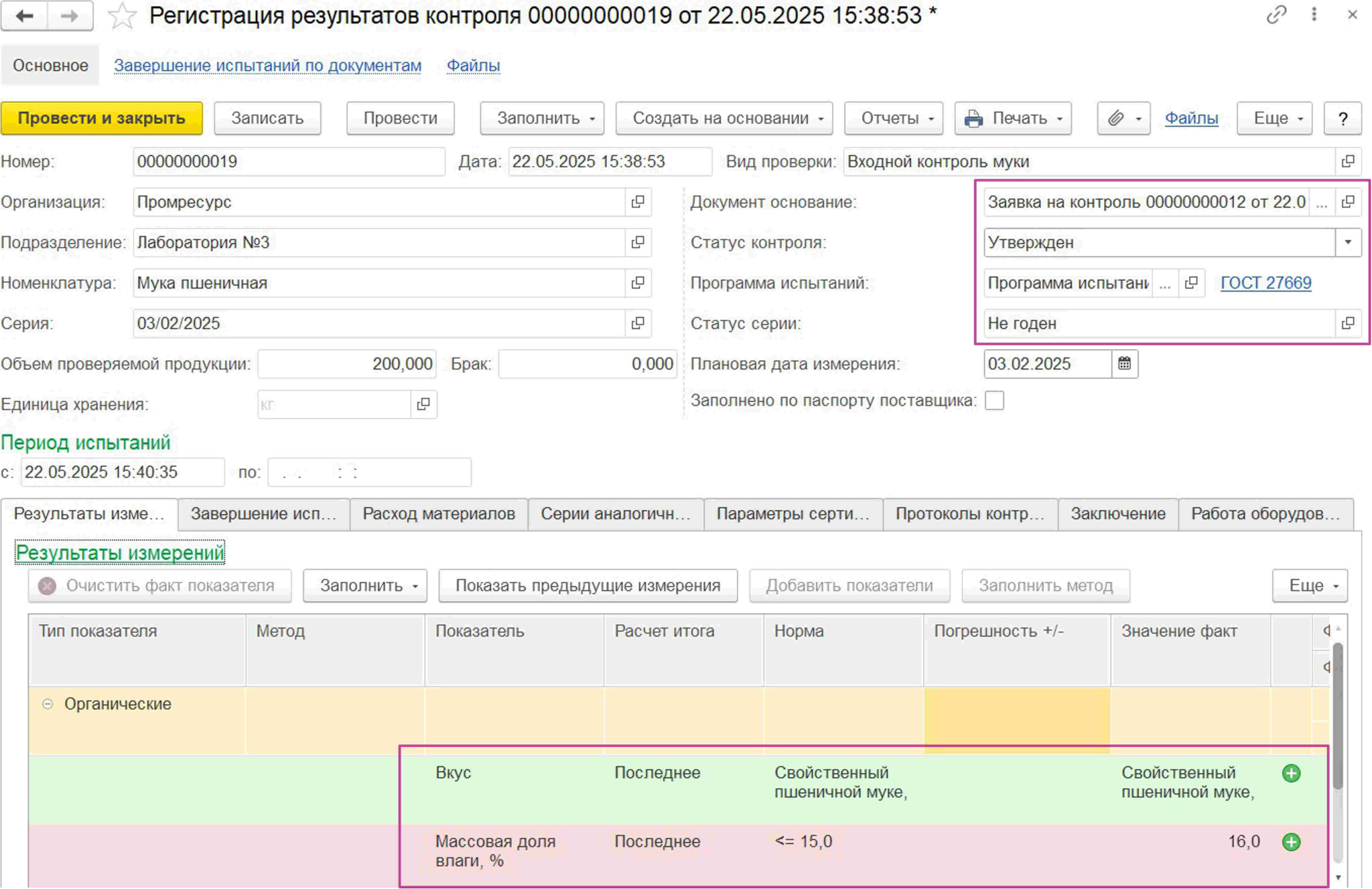Open the Программа испытаний record
This screenshot has height=889, width=1372.
[x=1191, y=283]
